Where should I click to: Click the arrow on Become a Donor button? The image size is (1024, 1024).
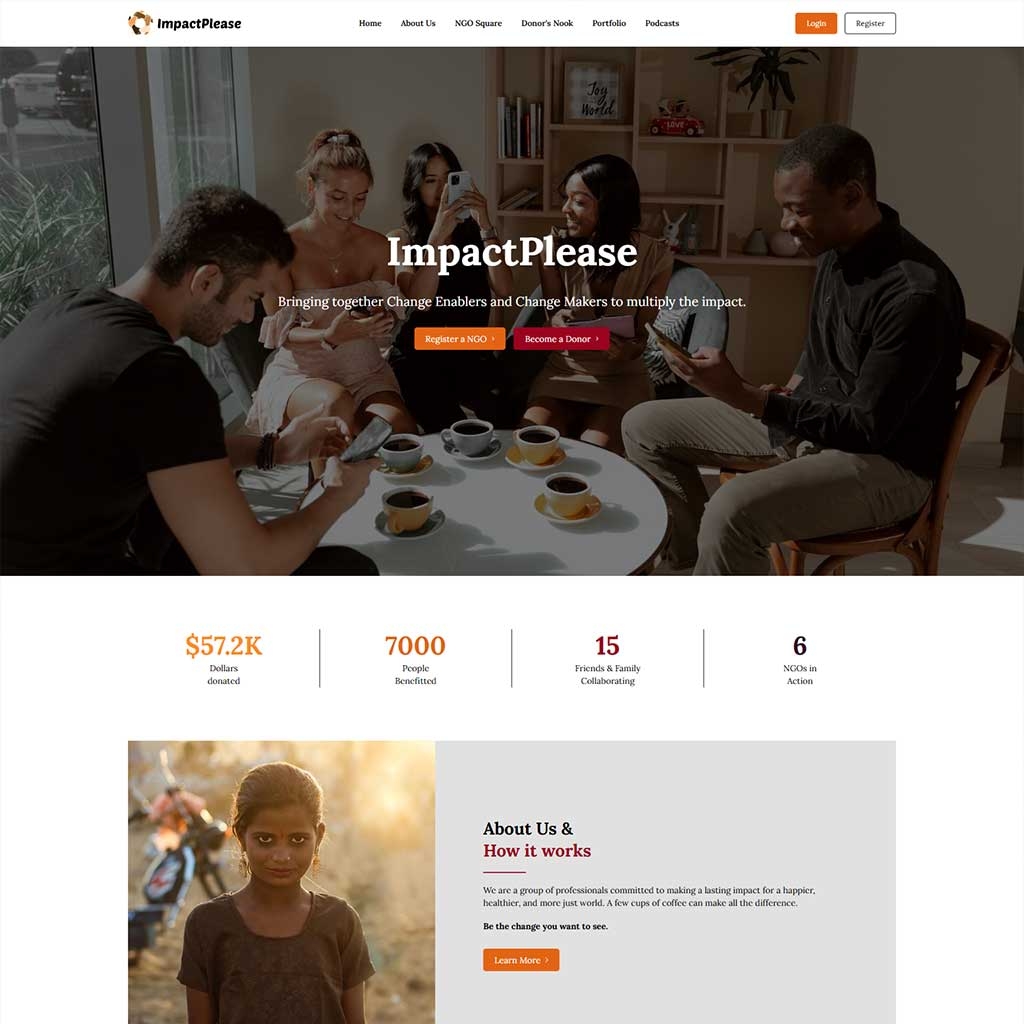(x=597, y=338)
